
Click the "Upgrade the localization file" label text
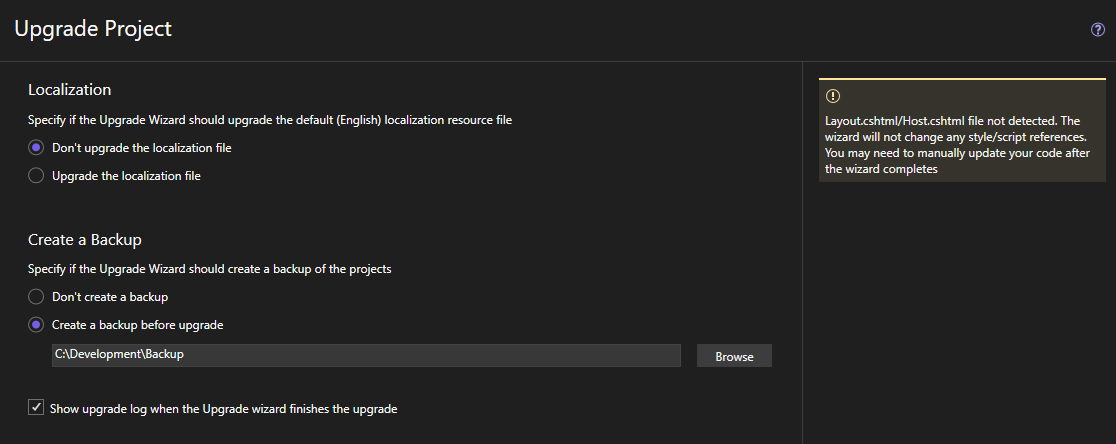pyautogui.click(x=126, y=176)
